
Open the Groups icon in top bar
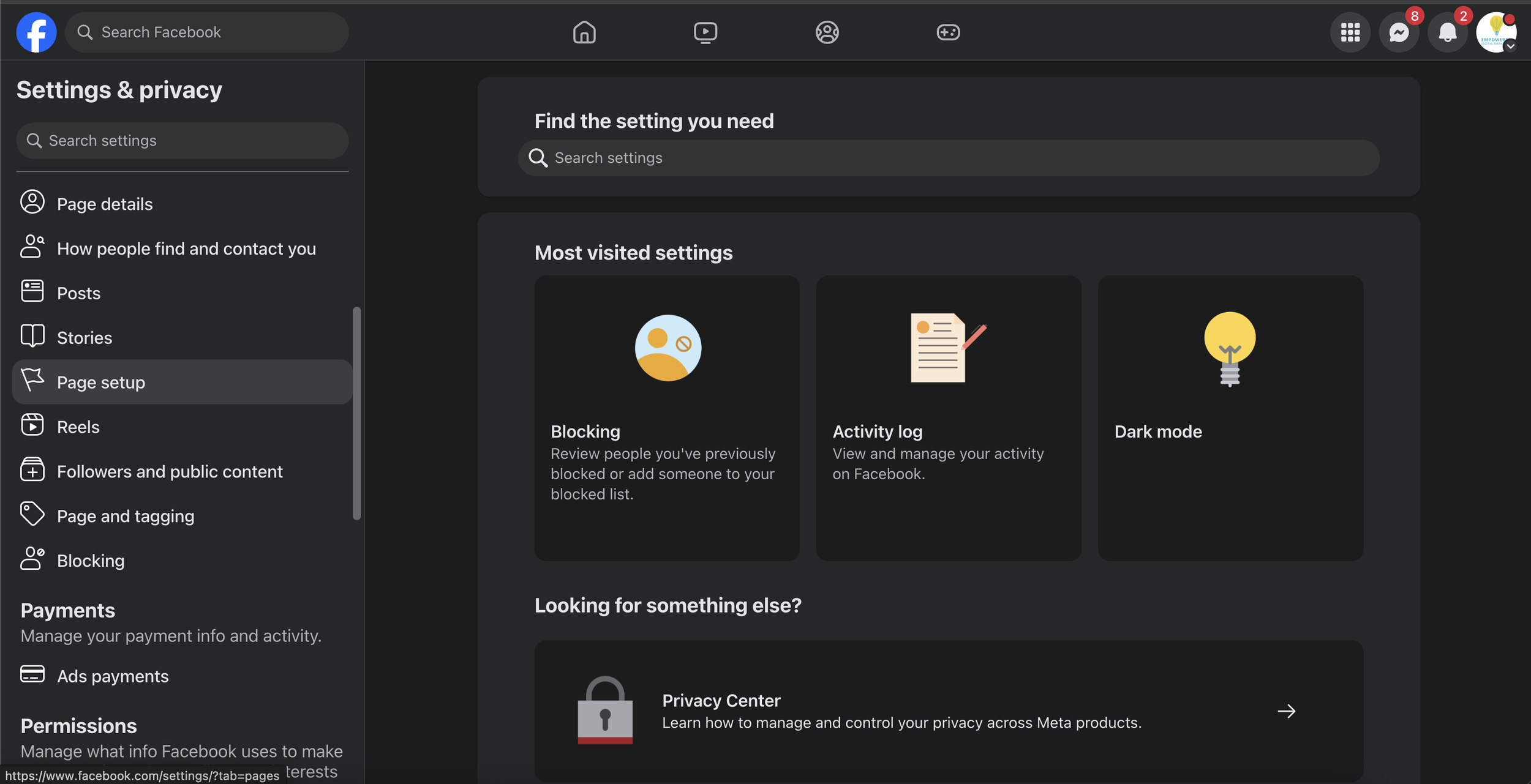(x=827, y=32)
